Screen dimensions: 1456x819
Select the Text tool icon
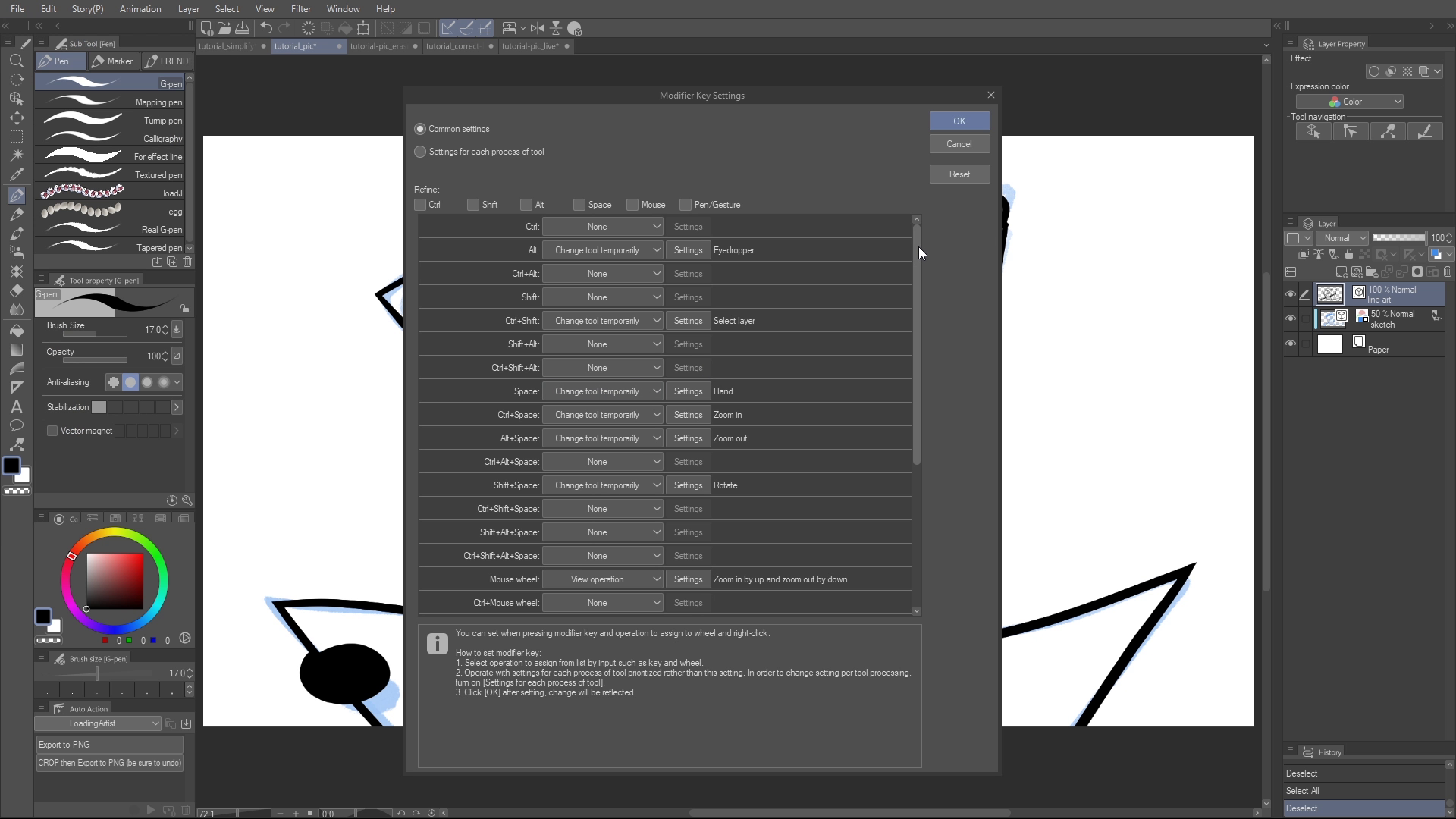tap(17, 406)
